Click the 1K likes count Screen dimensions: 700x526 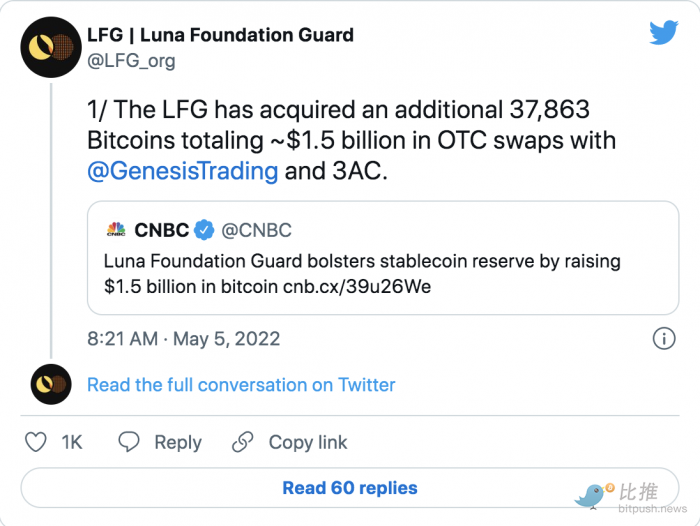72,442
